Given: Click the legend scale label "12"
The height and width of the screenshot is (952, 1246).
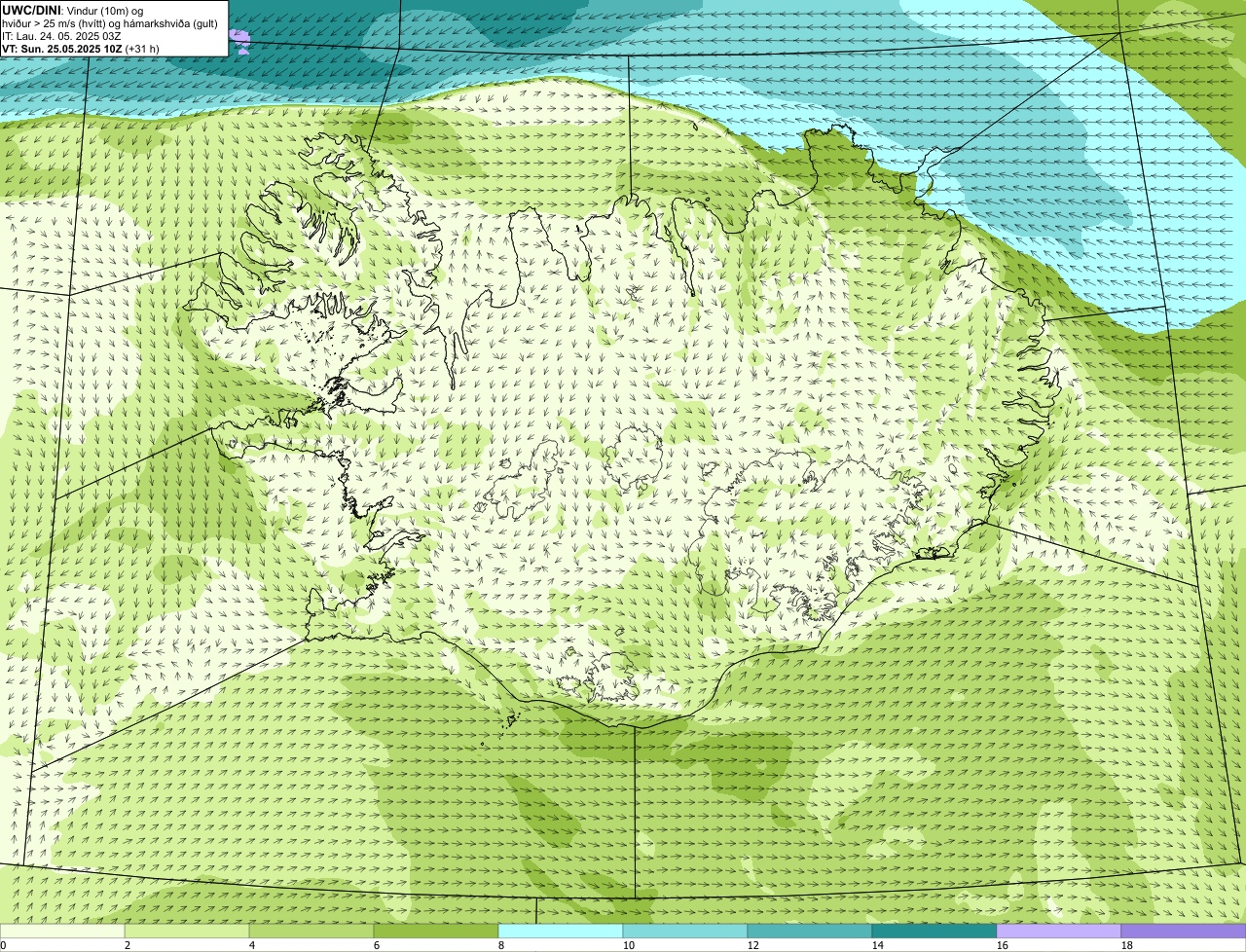Looking at the screenshot, I should (753, 945).
